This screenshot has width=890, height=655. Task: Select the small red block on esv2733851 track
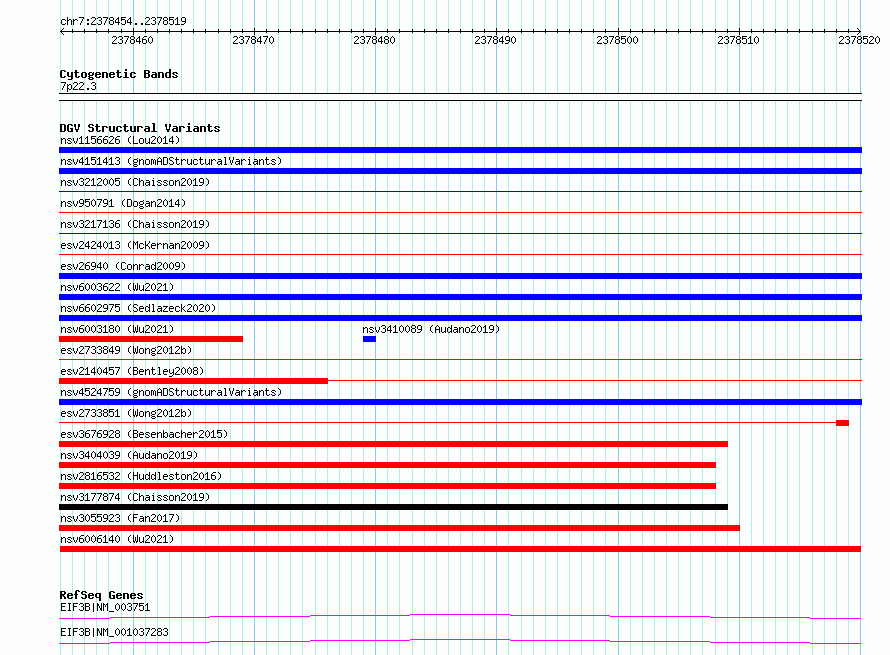842,423
